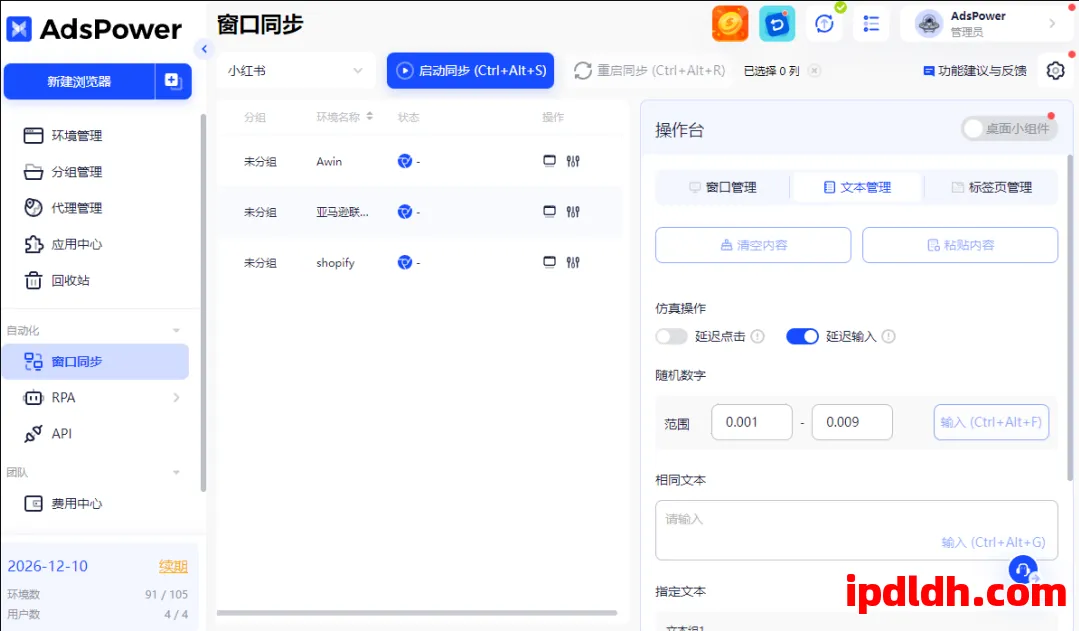
Task: Click 新建浏览器 button
Action: click(x=79, y=81)
